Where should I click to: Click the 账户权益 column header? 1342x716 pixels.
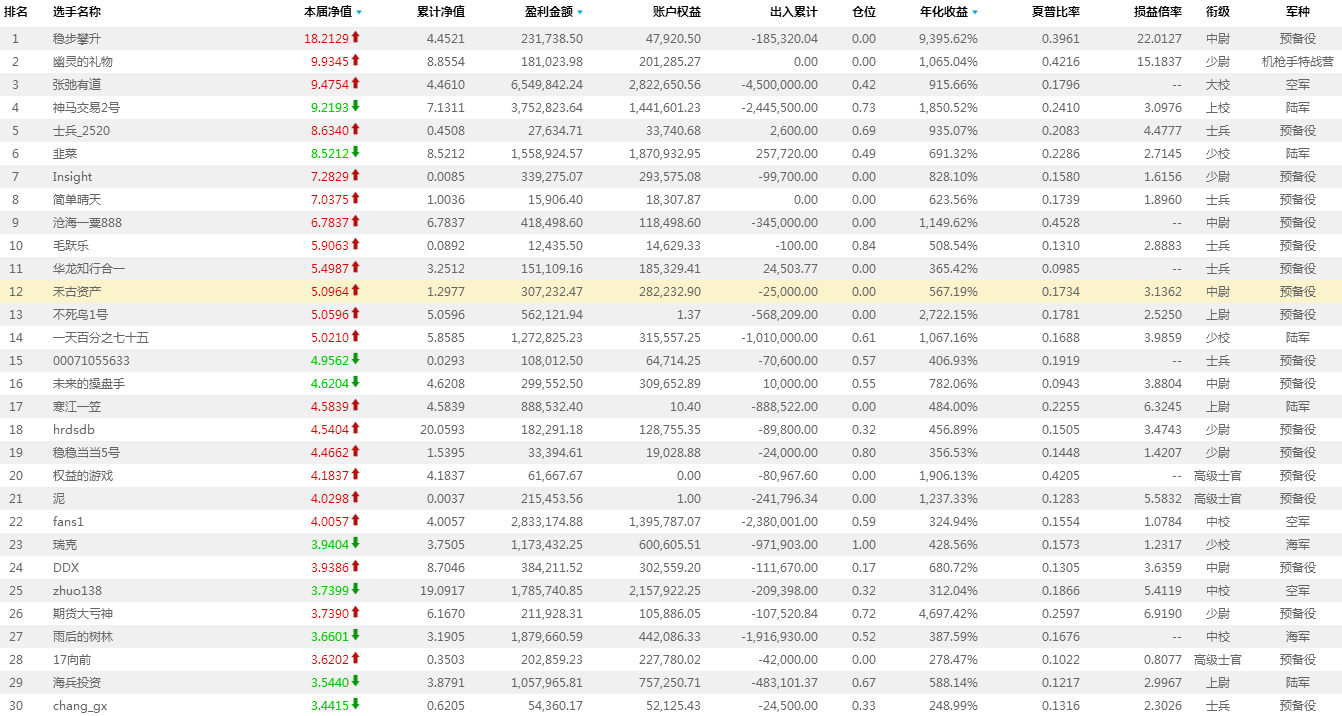[677, 12]
